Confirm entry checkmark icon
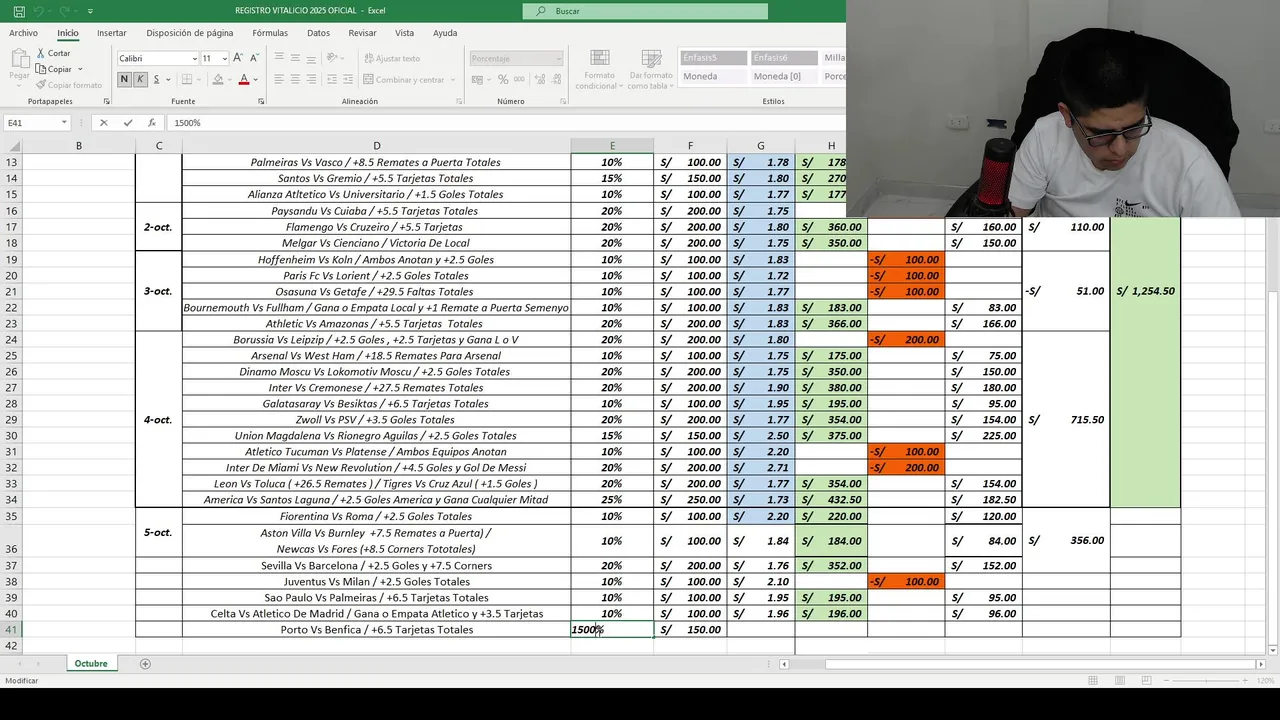Image resolution: width=1280 pixels, height=720 pixels. pyautogui.click(x=128, y=123)
